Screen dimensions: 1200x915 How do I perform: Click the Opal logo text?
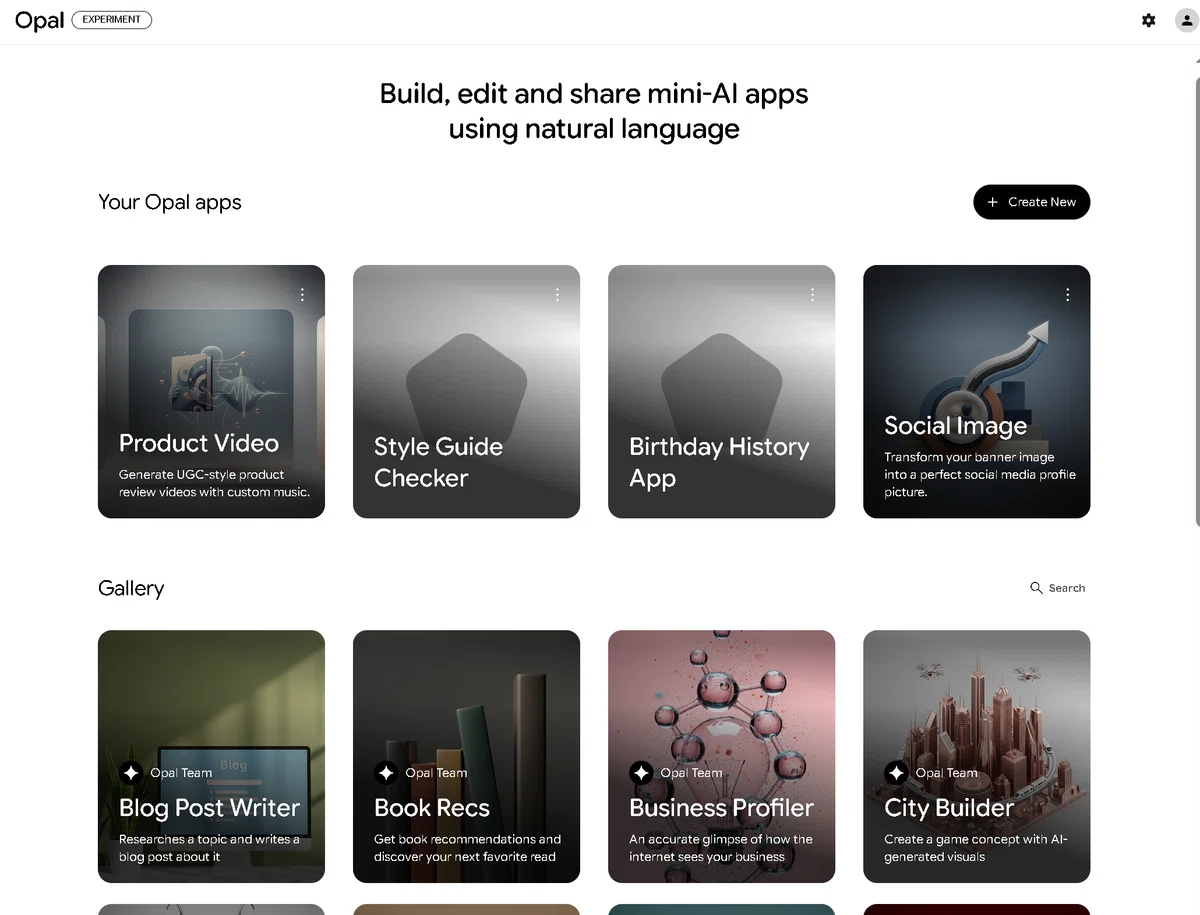(39, 20)
